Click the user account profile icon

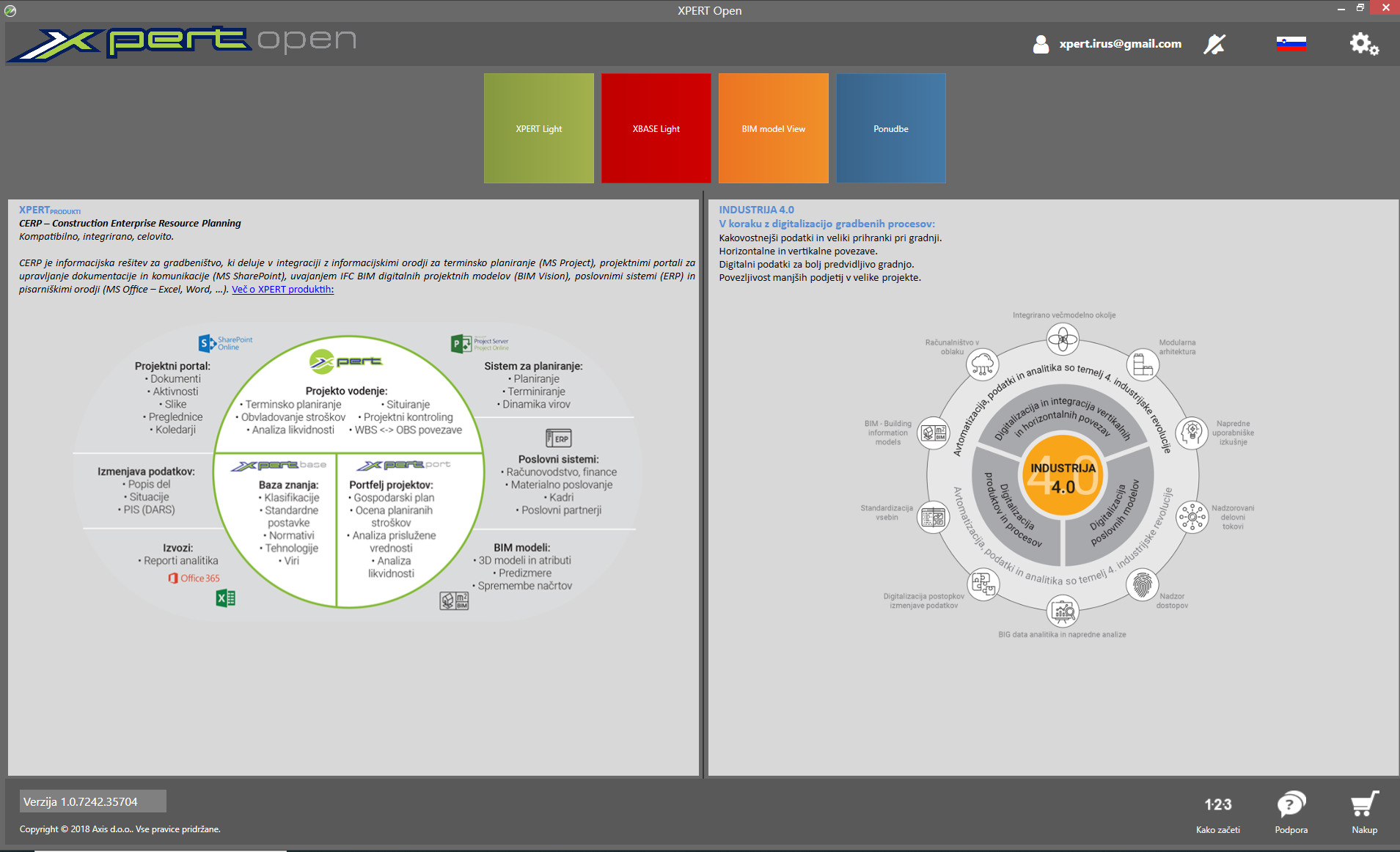[1041, 45]
